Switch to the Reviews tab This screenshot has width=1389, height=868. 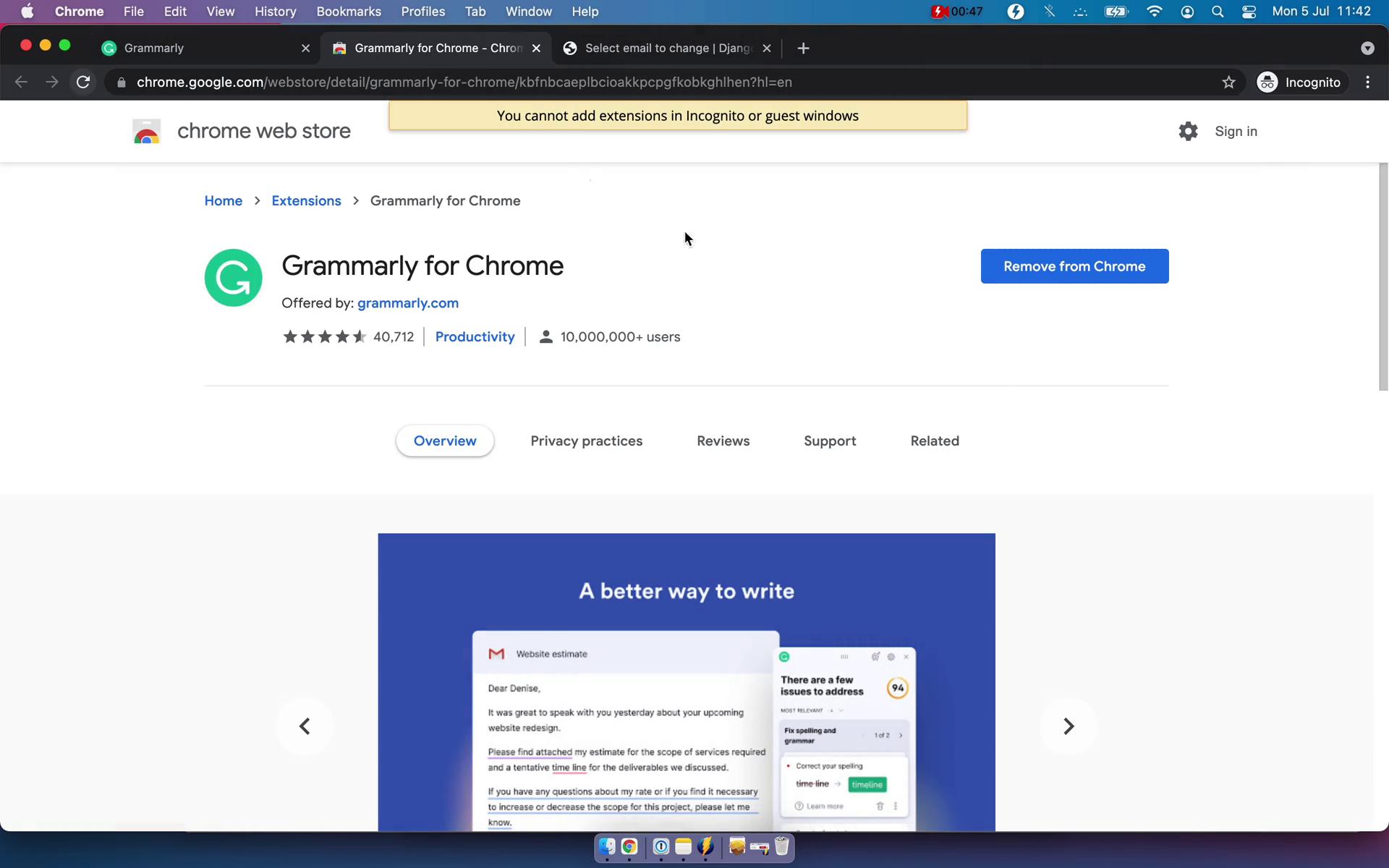tap(723, 441)
